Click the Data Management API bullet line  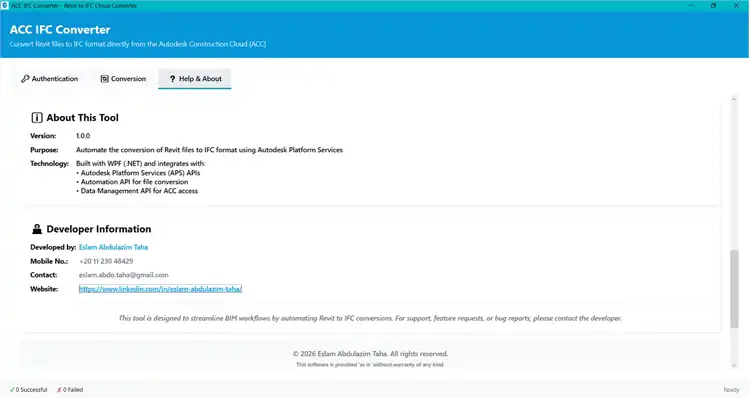137,191
